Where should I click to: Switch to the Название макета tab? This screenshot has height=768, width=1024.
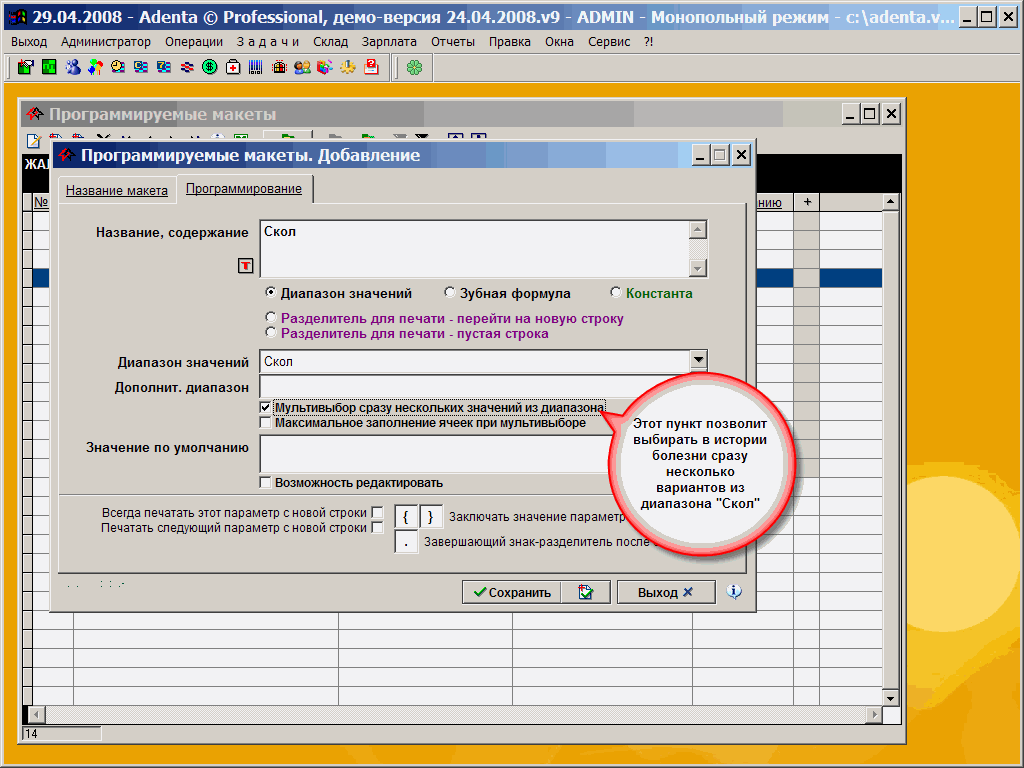pyautogui.click(x=117, y=190)
